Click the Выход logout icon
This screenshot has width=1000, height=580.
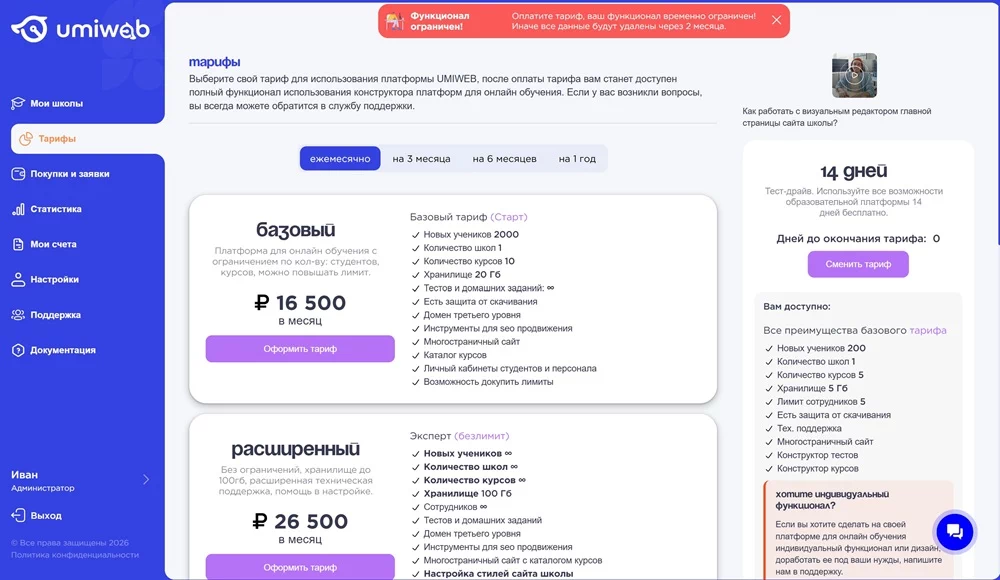click(x=18, y=516)
